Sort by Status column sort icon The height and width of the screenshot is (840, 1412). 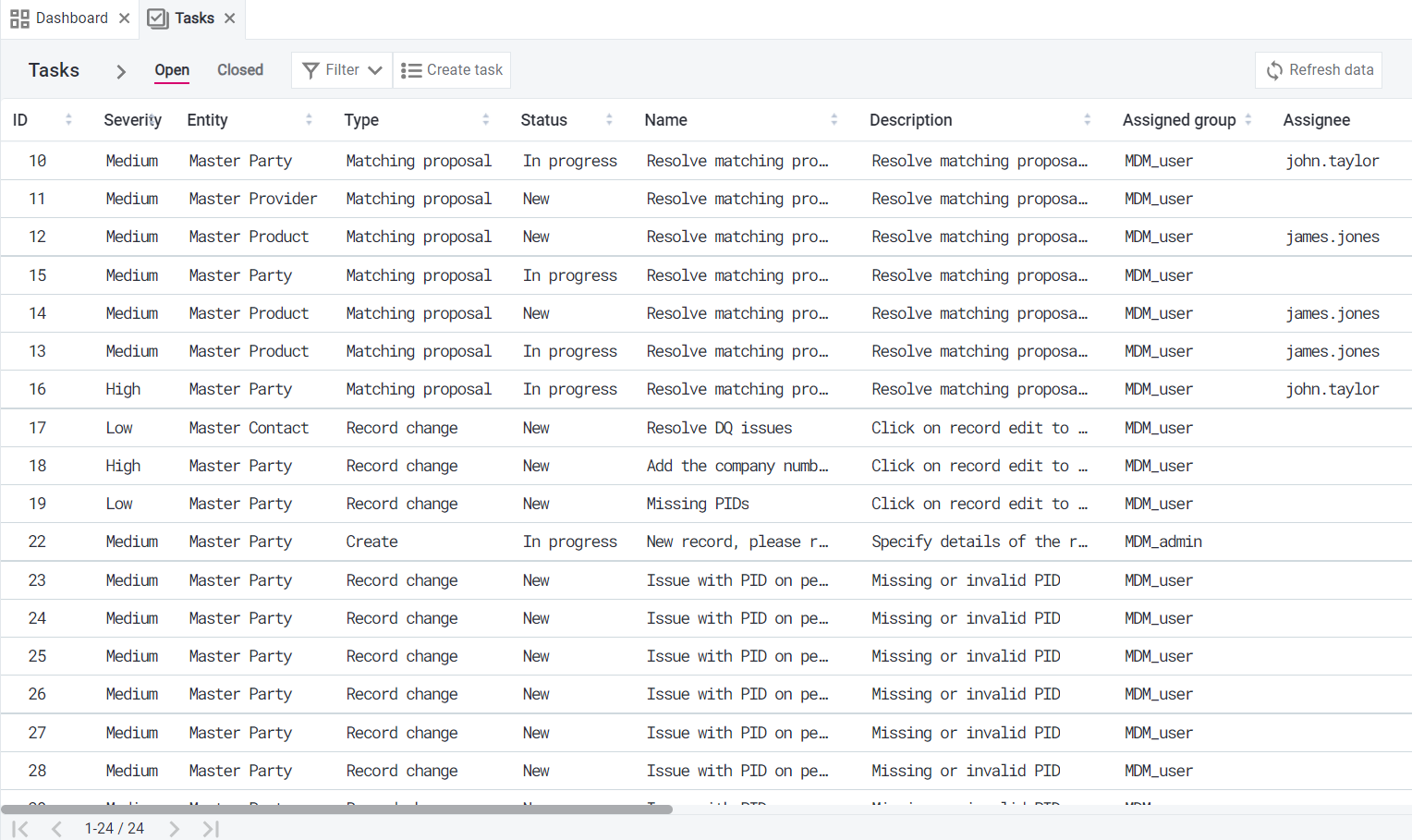point(609,120)
